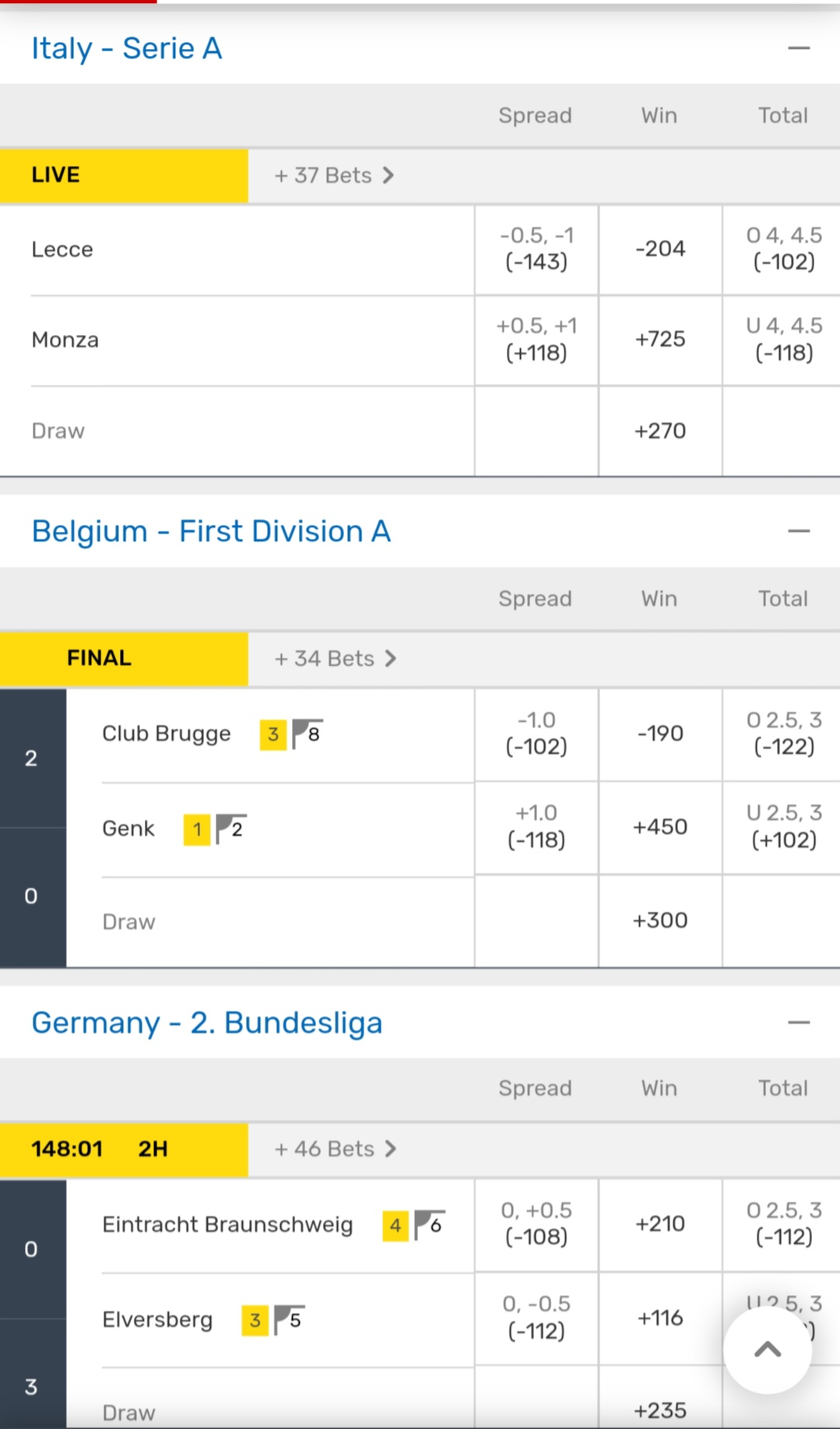Click Elversberg yellow card badge
The width and height of the screenshot is (840, 1429).
[255, 1320]
